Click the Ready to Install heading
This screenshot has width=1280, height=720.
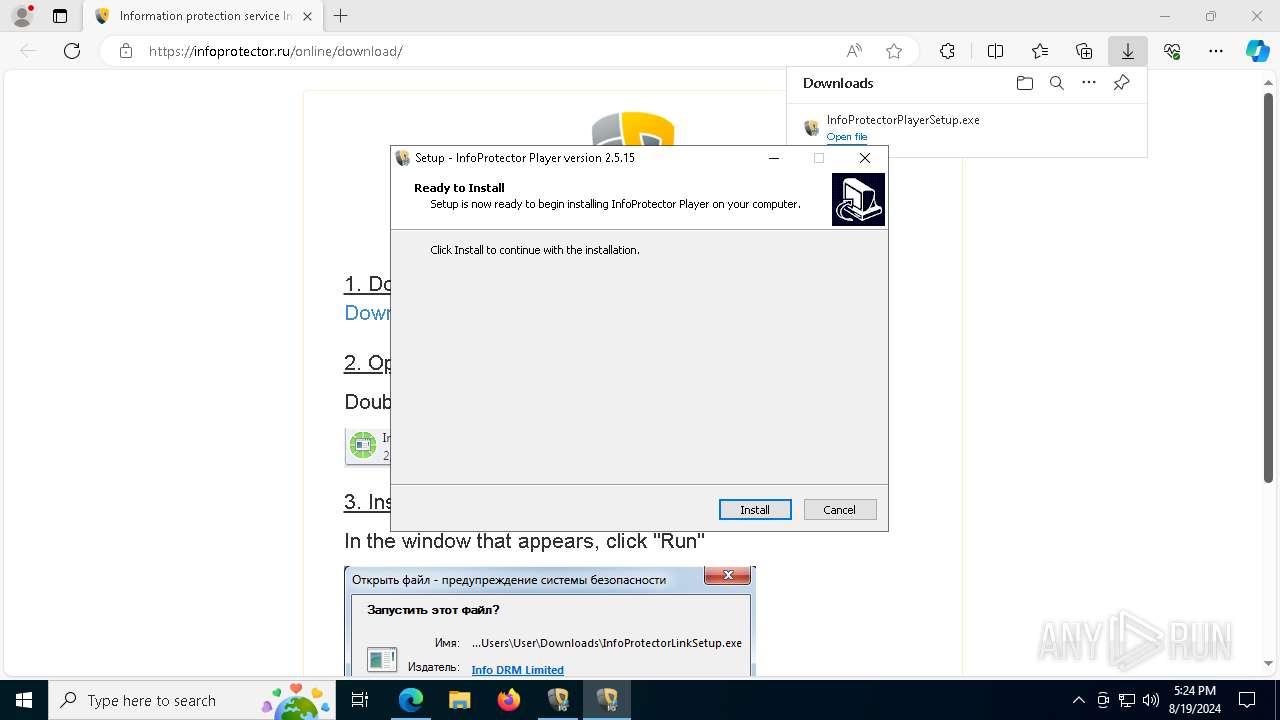point(459,188)
